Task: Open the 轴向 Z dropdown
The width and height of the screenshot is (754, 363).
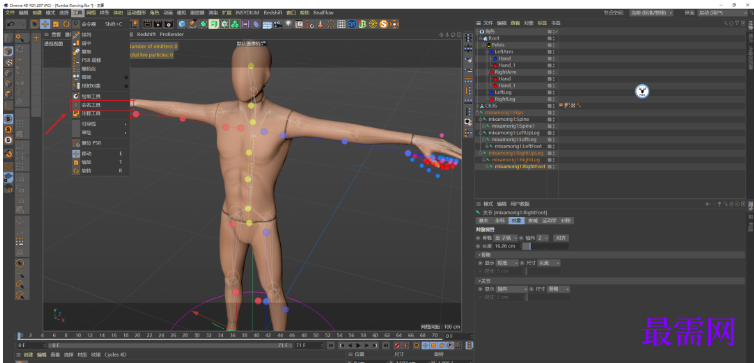Action: tap(543, 238)
